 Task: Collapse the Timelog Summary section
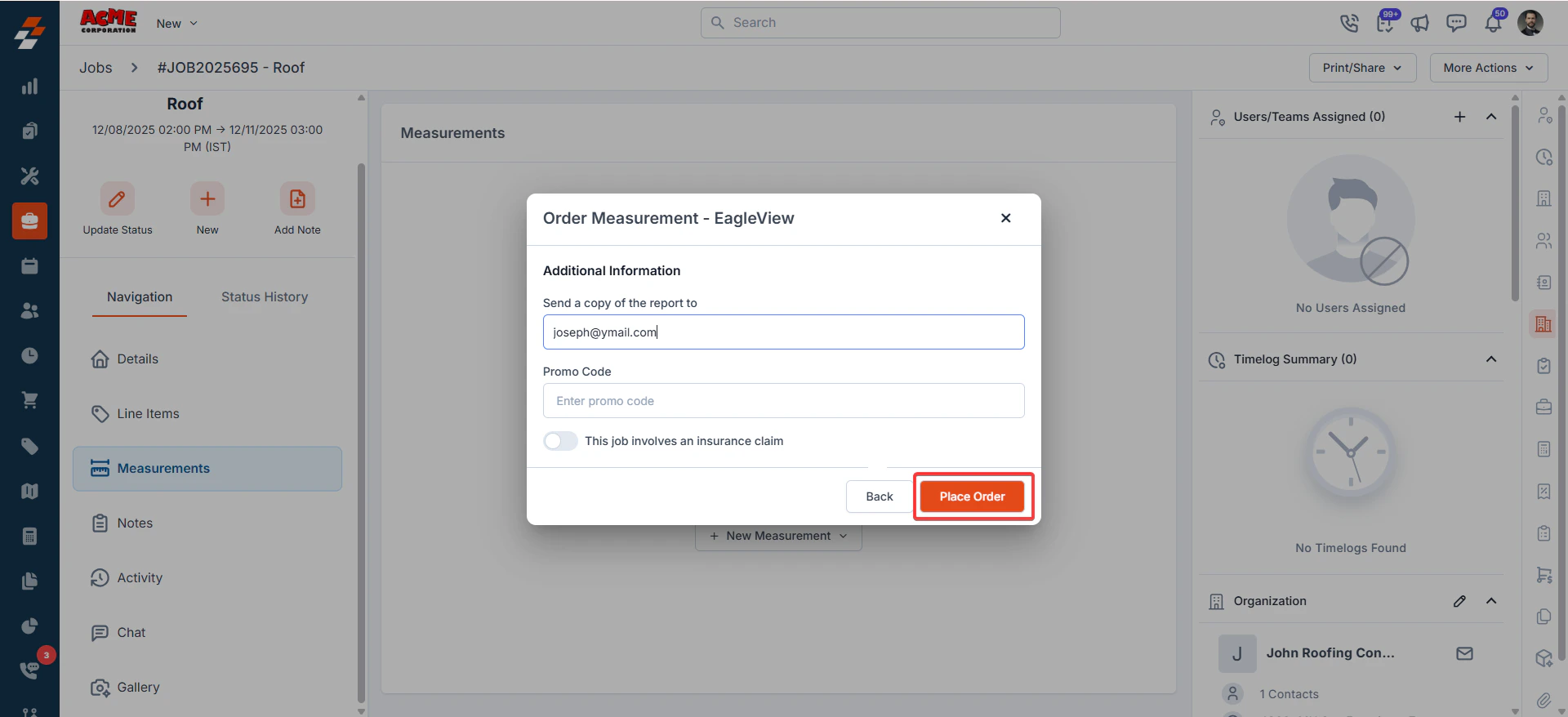(1491, 359)
